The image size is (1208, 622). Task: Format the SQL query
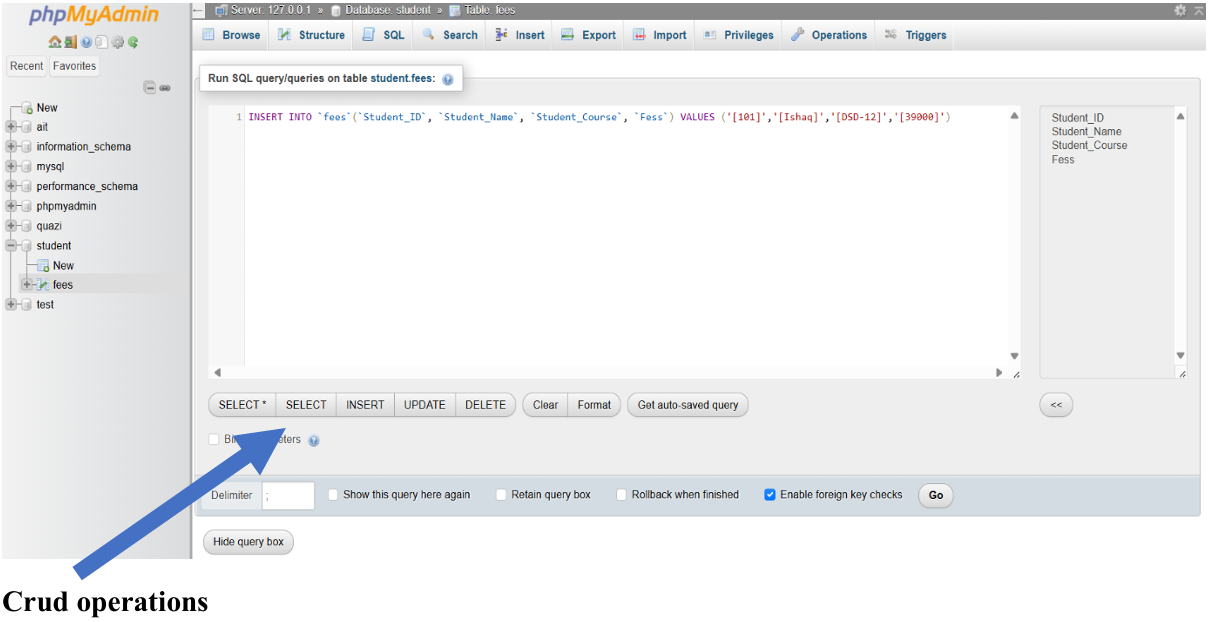click(x=594, y=405)
